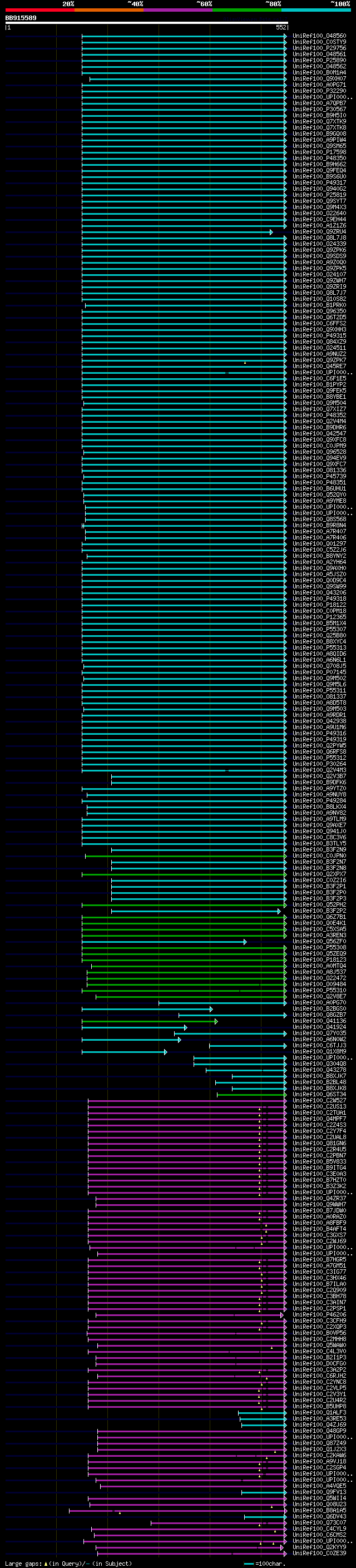Open hit UniRef100_O48560
The width and height of the screenshot is (356, 1568).
point(319,36)
